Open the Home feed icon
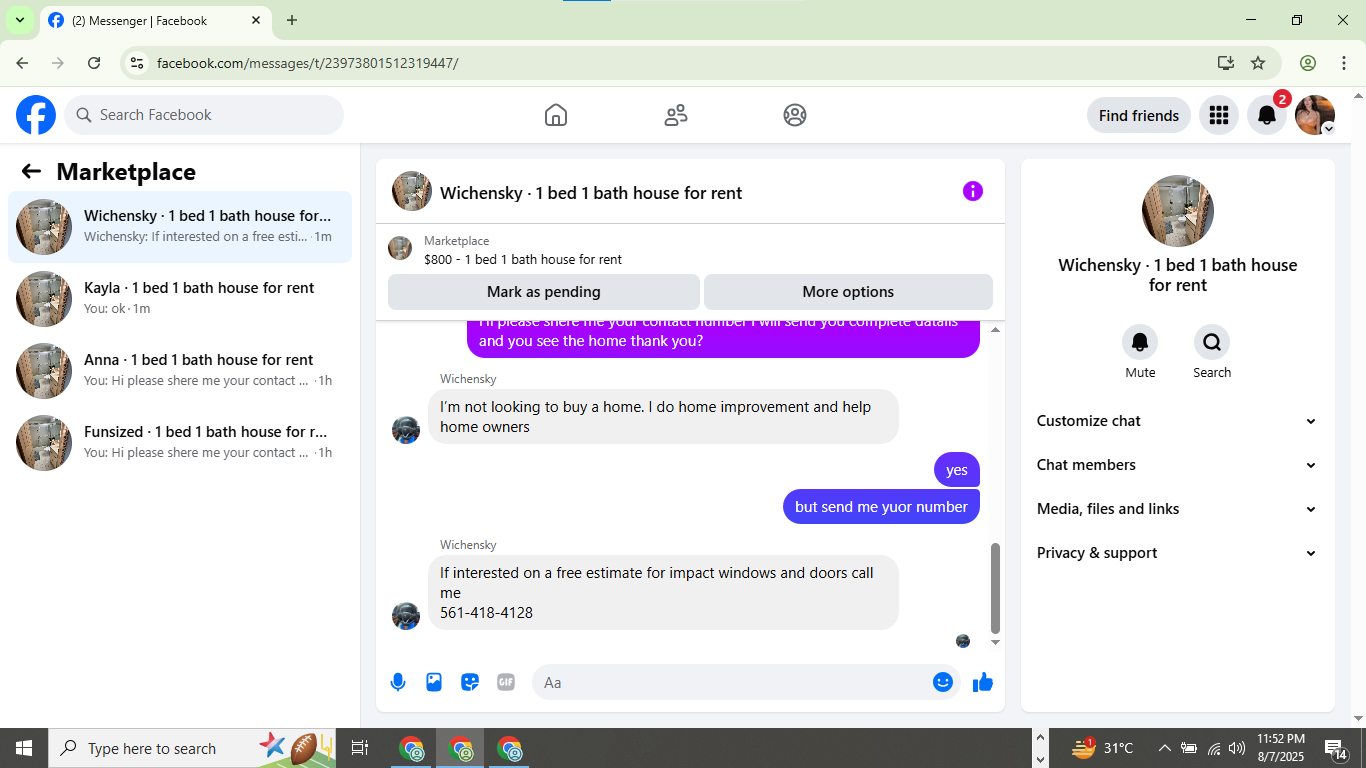1366x768 pixels. pyautogui.click(x=556, y=115)
